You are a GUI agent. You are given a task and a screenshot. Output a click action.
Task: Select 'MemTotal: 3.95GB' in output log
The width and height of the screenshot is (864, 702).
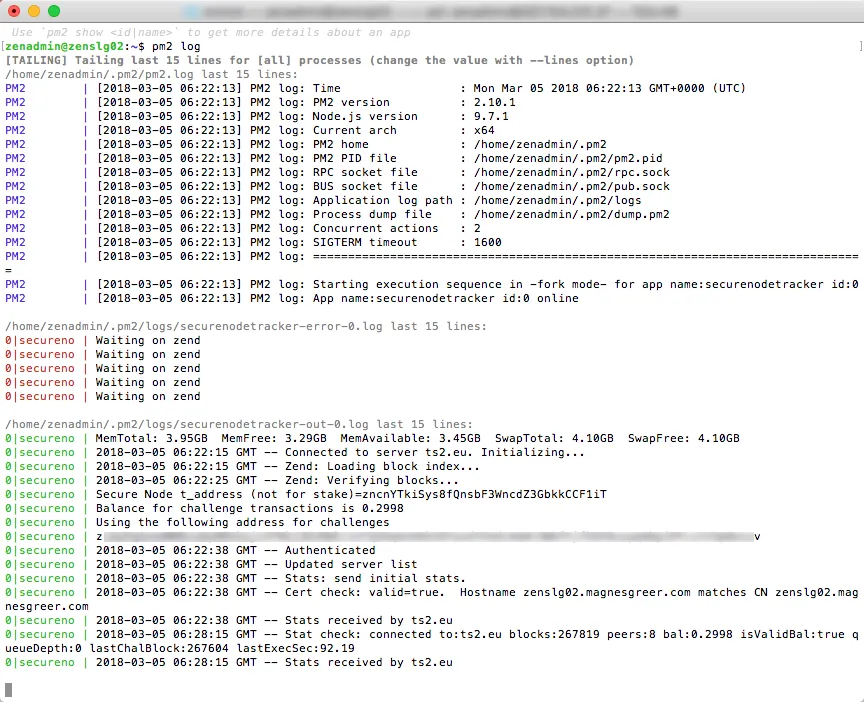152,439
